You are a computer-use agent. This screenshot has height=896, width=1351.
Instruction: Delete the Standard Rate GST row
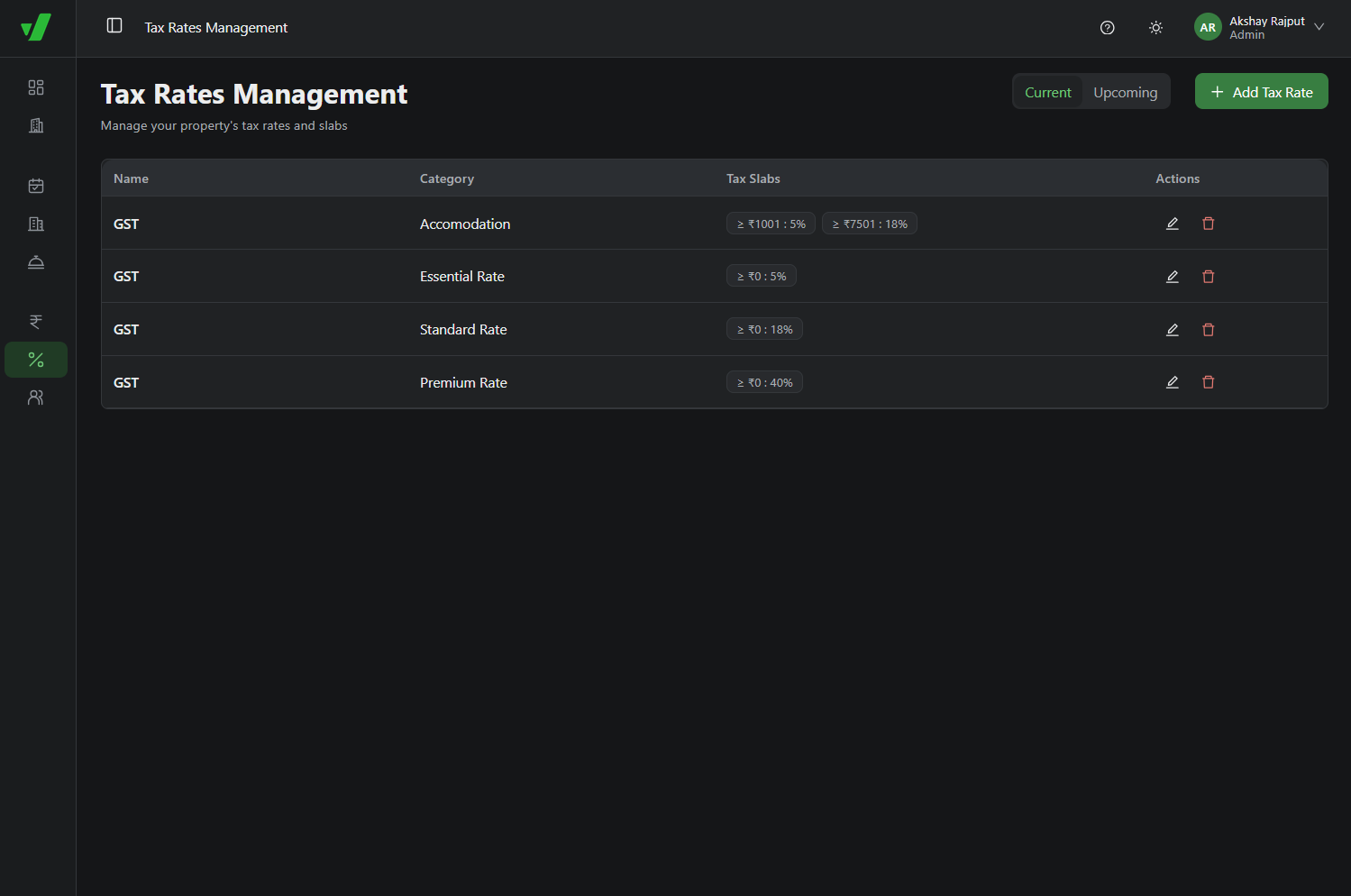[x=1209, y=330]
